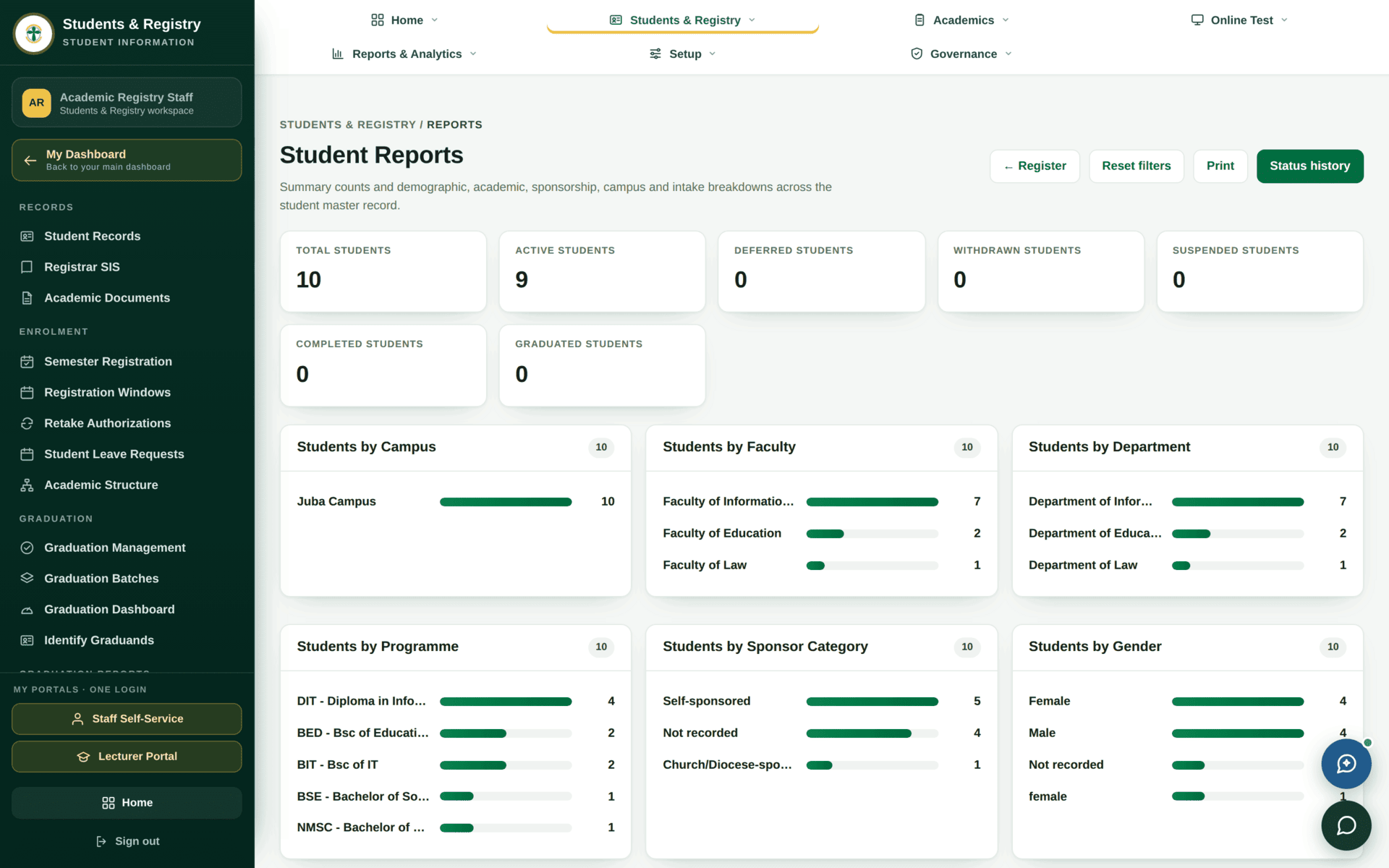Click the Governance shield icon
1389x868 pixels.
[917, 54]
